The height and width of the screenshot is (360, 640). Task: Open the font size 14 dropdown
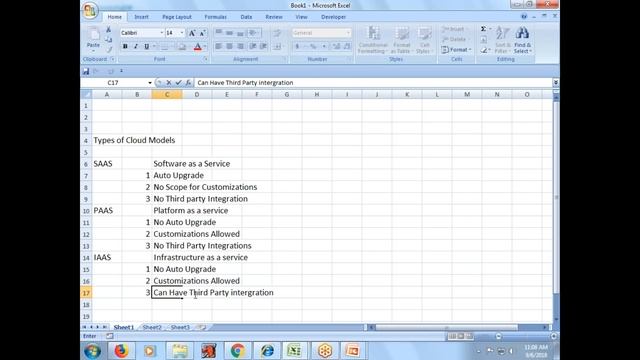(182, 33)
